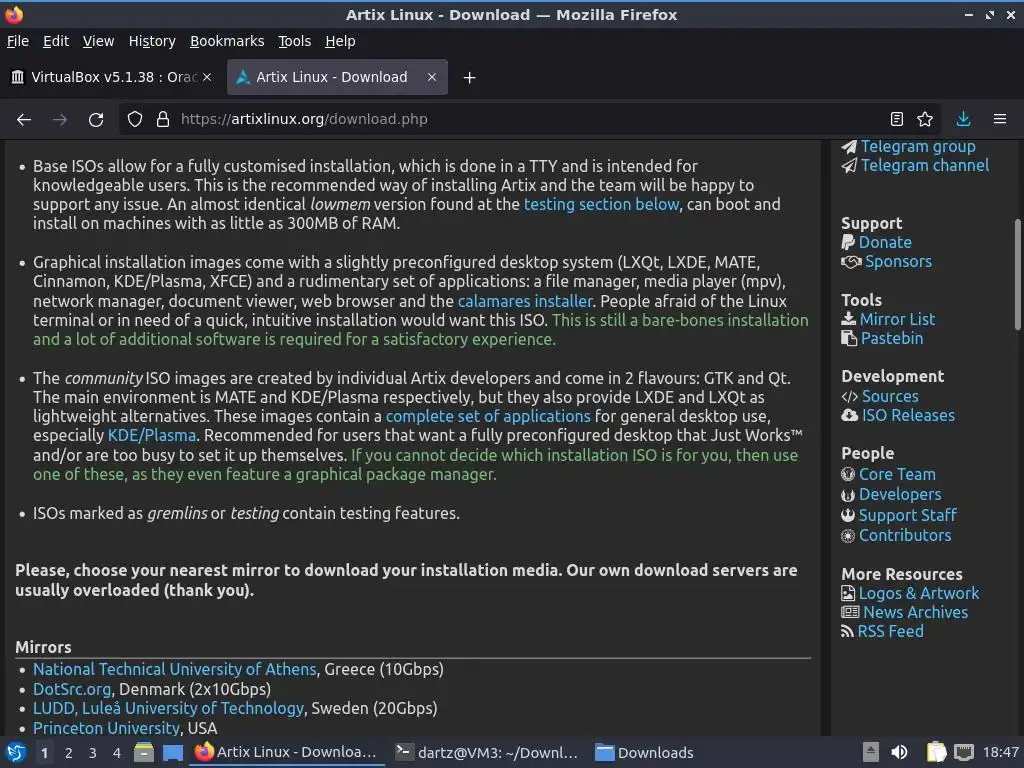
Task: Open the Firefox downloads panel
Action: point(963,119)
